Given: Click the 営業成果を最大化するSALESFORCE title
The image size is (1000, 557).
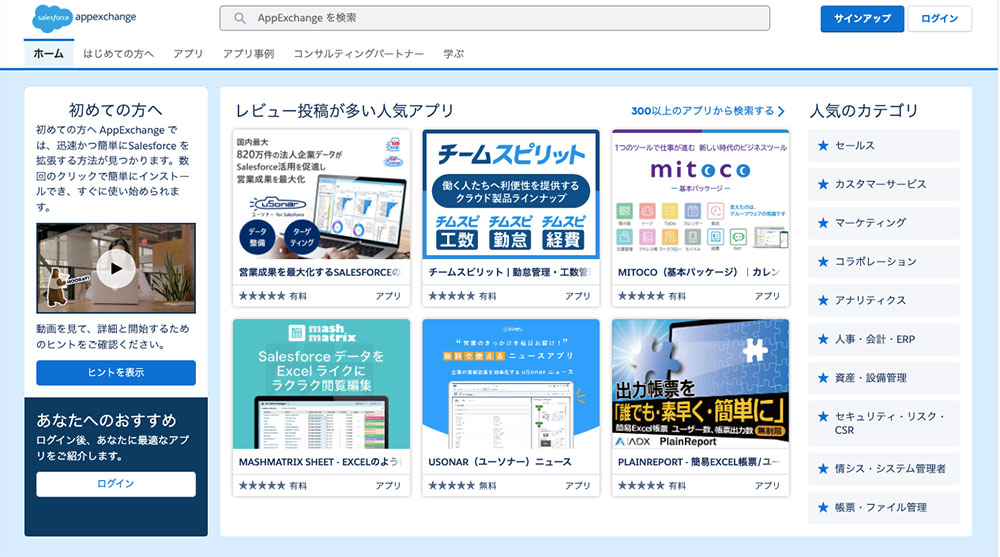Looking at the screenshot, I should click(320, 272).
